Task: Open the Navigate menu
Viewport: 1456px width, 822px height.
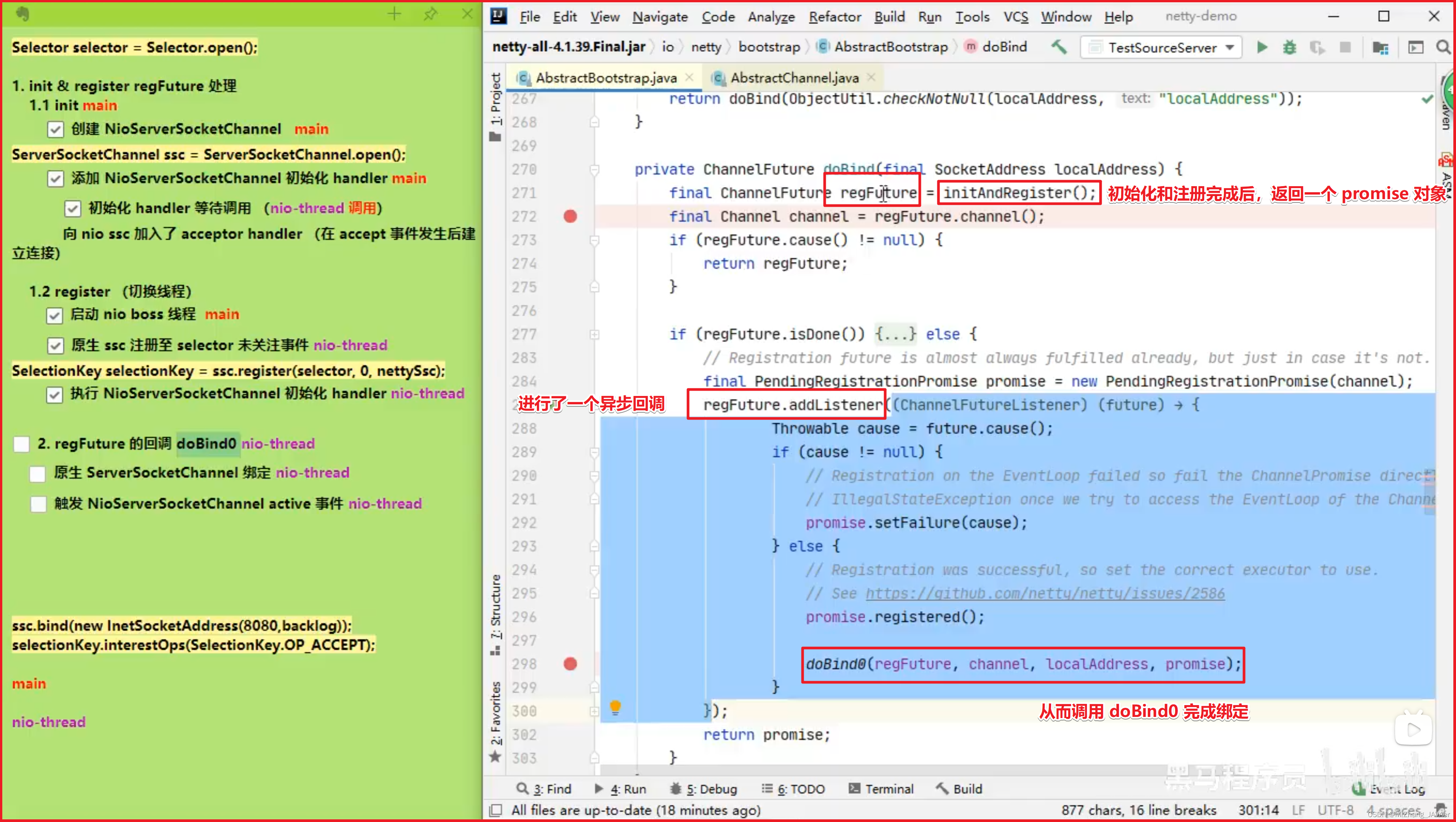Action: pyautogui.click(x=660, y=17)
